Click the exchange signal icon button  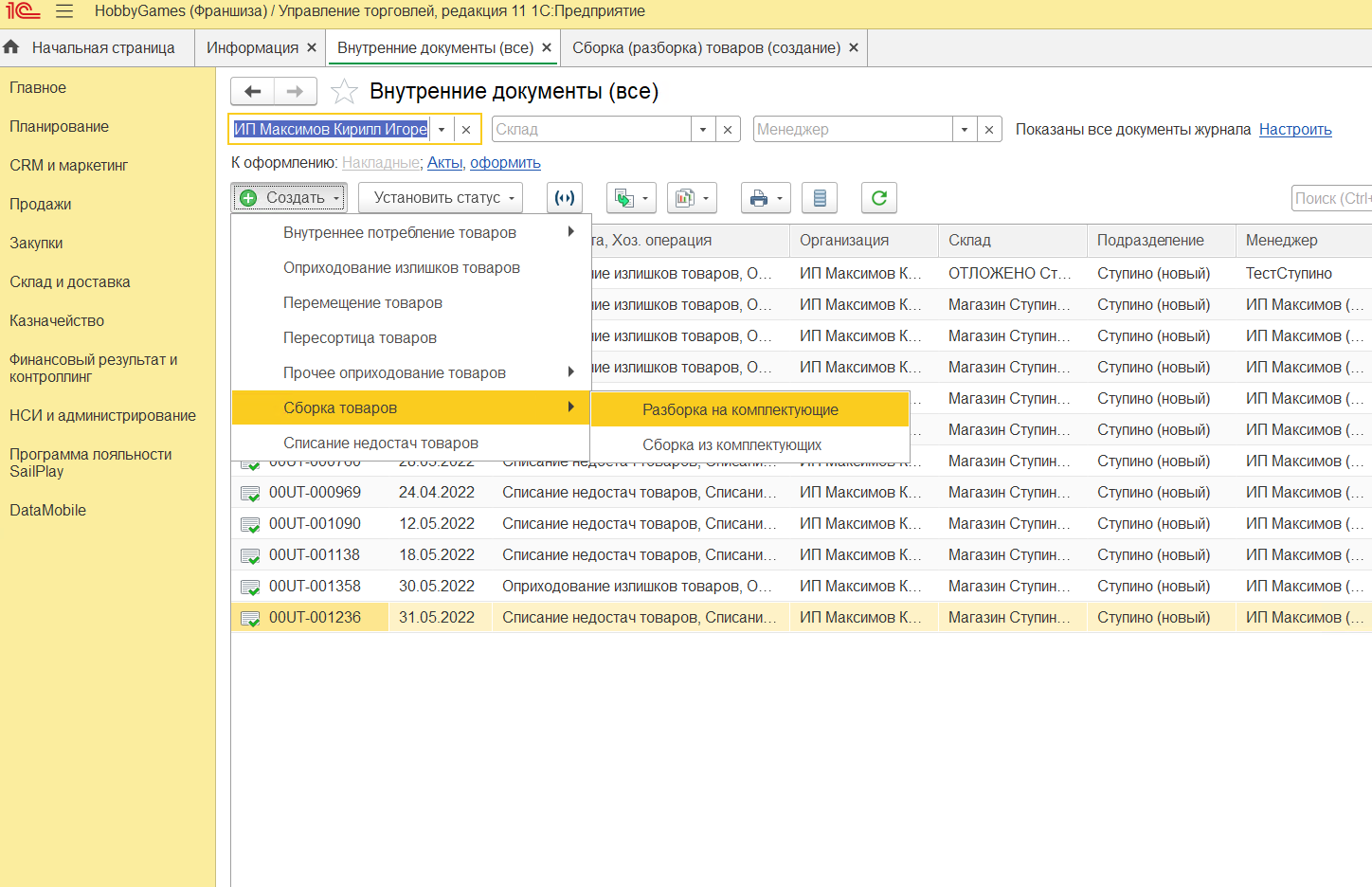pyautogui.click(x=565, y=198)
